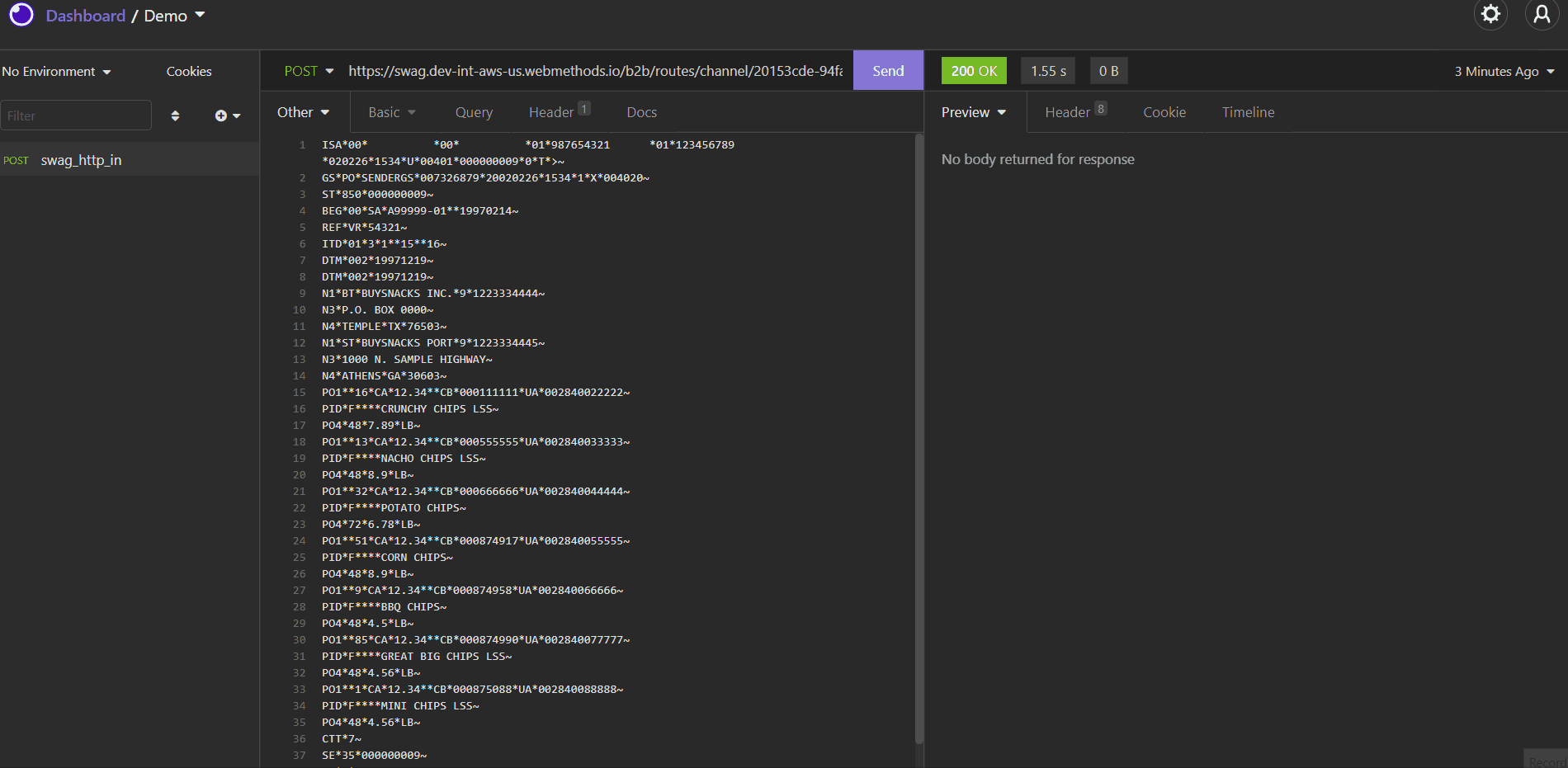Click the app logo icon

coord(21,14)
